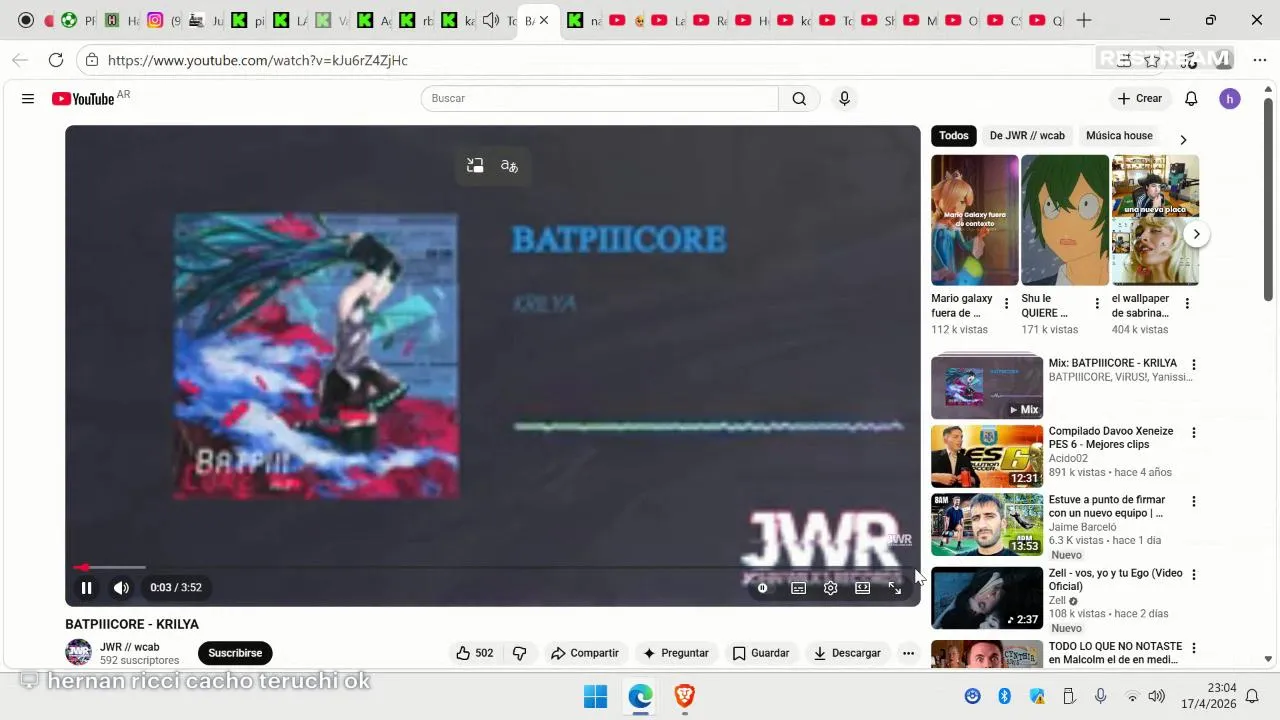Click the translate overlay icon on video
Viewport: 1280px width, 720px height.
509,166
